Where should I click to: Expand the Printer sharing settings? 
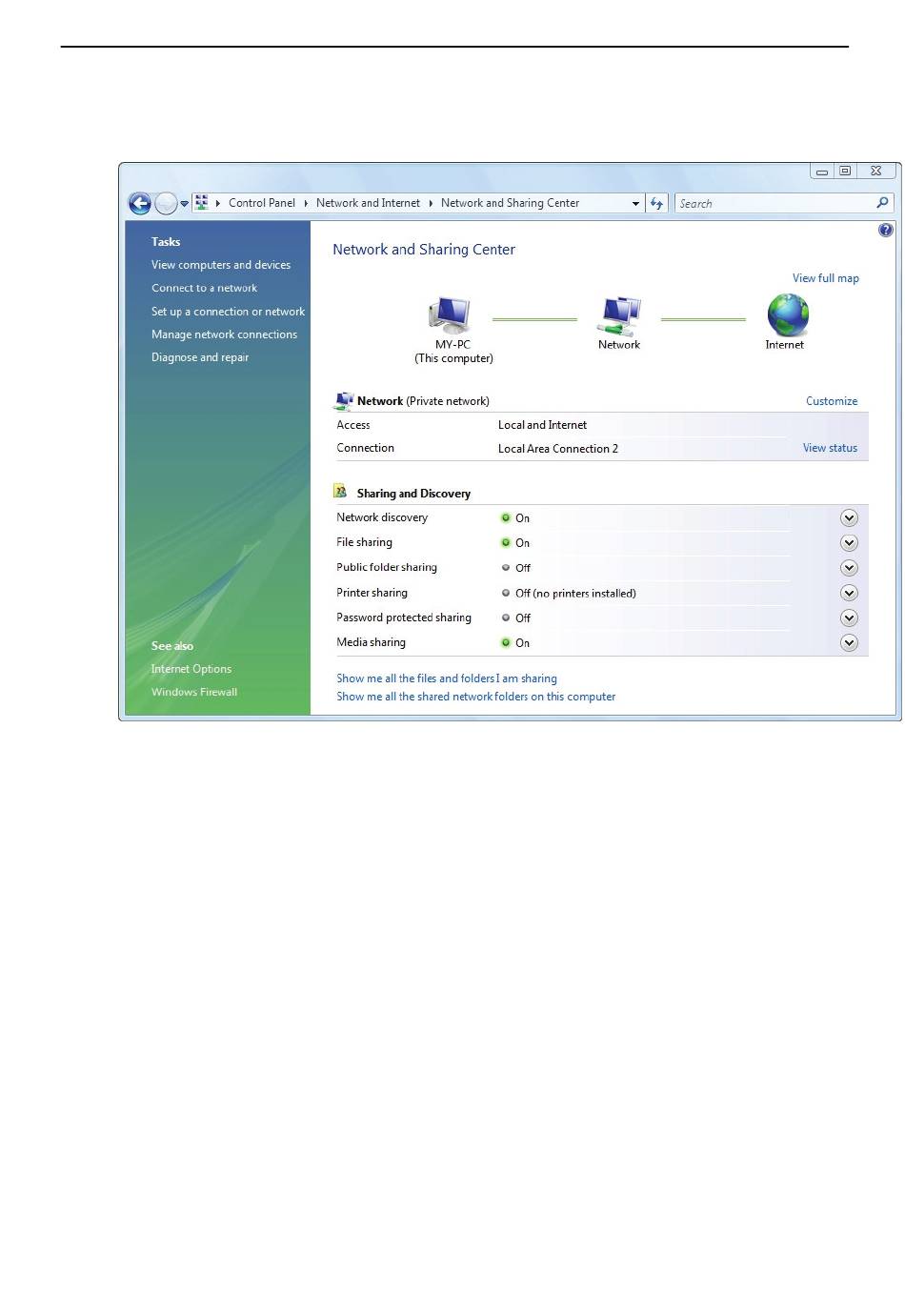pos(849,593)
